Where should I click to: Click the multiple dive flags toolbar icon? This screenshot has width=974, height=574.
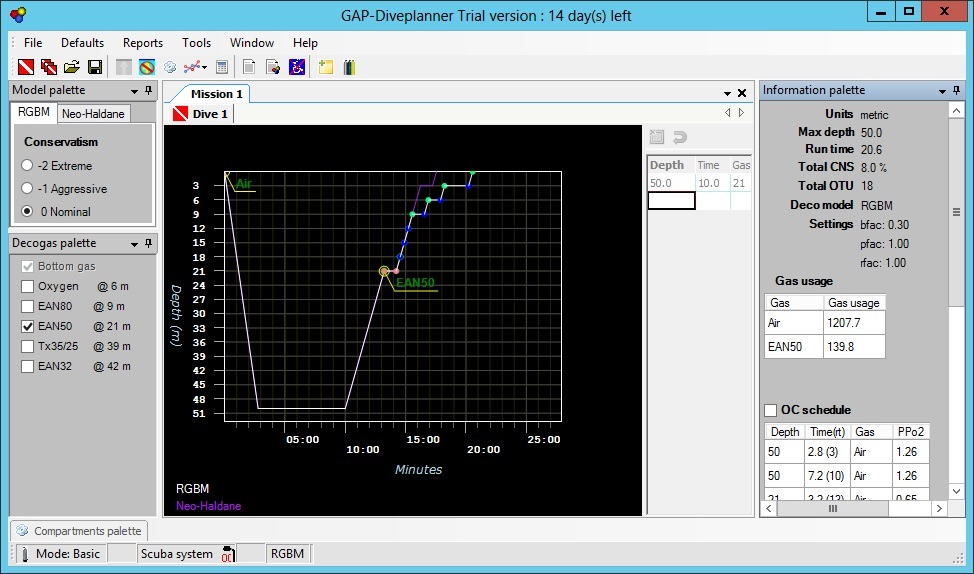[x=48, y=67]
